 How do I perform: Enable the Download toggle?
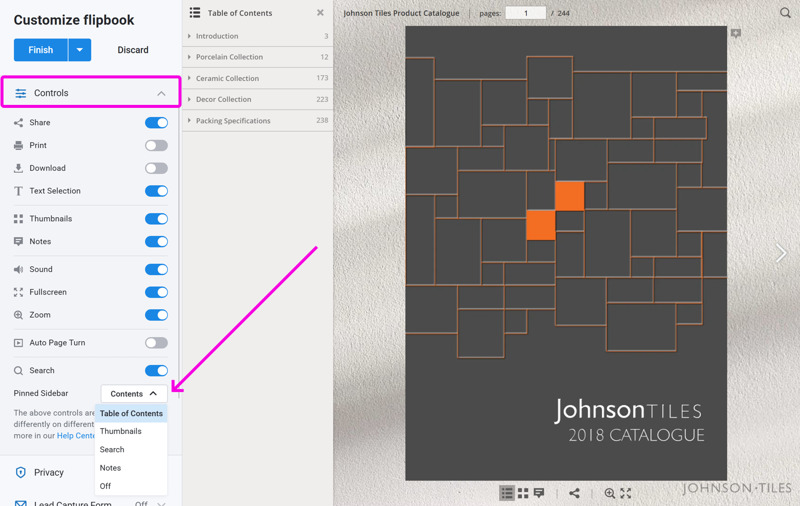pyautogui.click(x=156, y=168)
